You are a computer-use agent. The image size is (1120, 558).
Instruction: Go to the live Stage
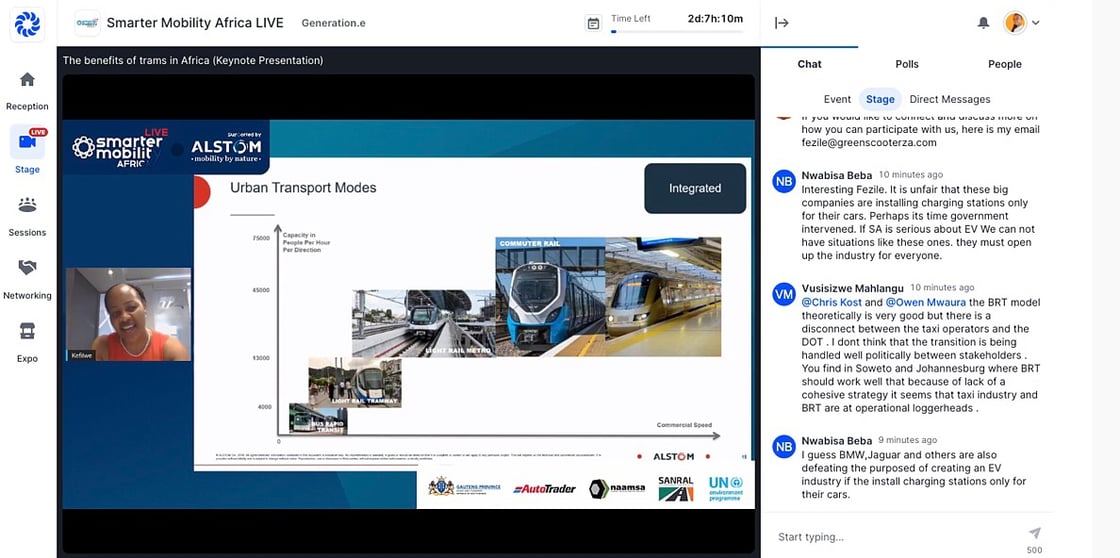click(x=27, y=151)
